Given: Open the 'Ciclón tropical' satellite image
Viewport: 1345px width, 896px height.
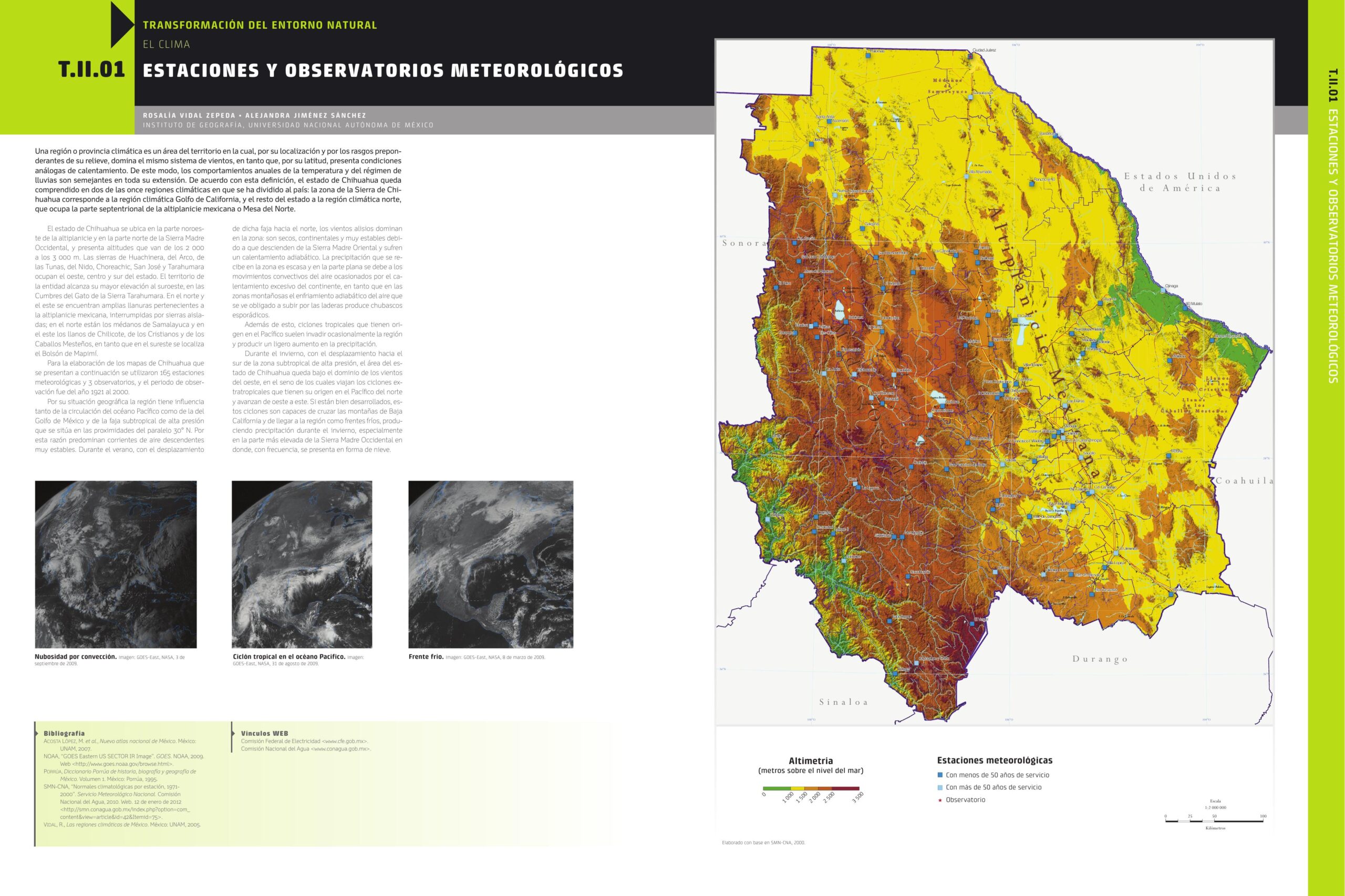Looking at the screenshot, I should 302,564.
